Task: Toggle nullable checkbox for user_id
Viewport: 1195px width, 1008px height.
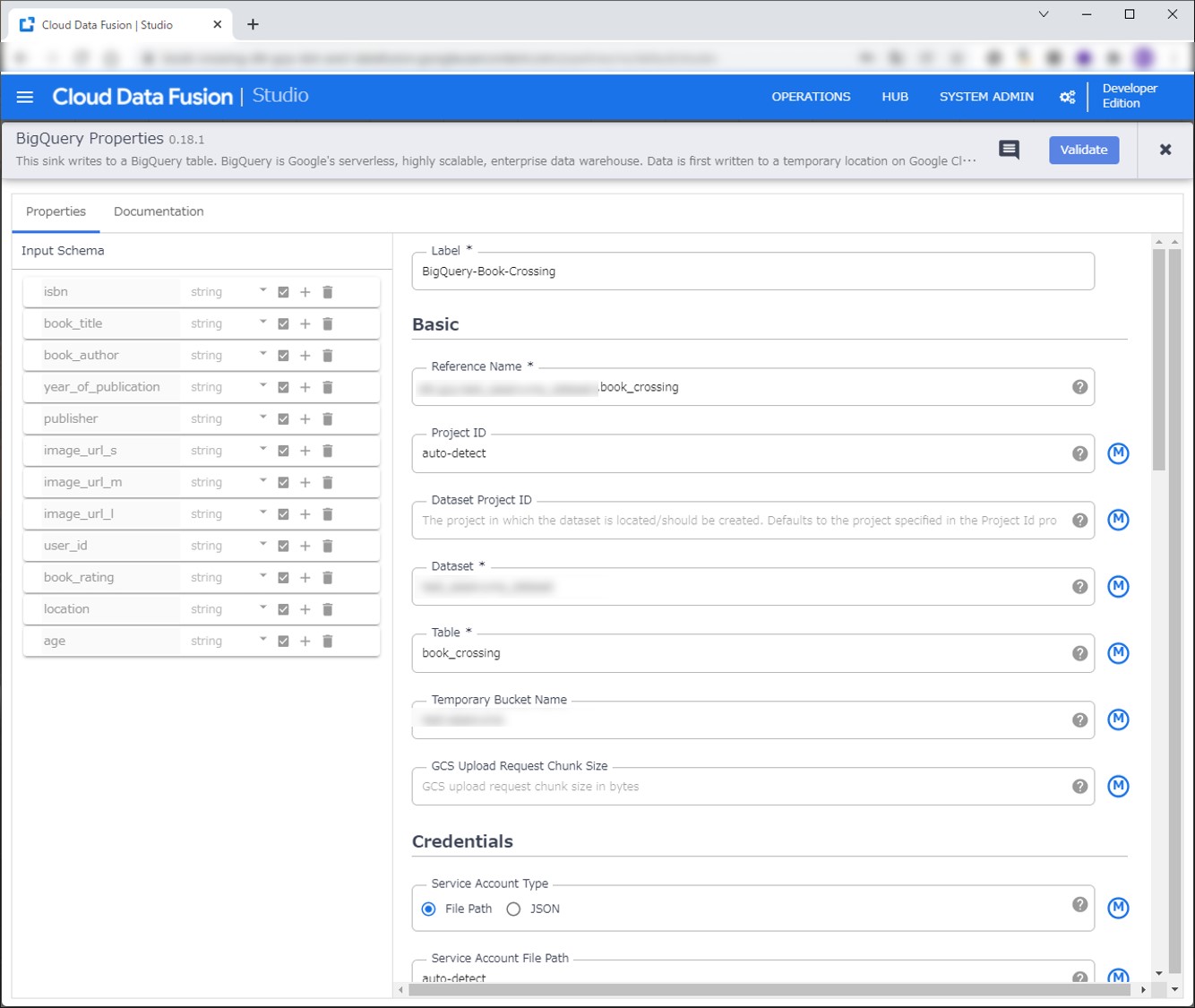Action: click(x=283, y=546)
